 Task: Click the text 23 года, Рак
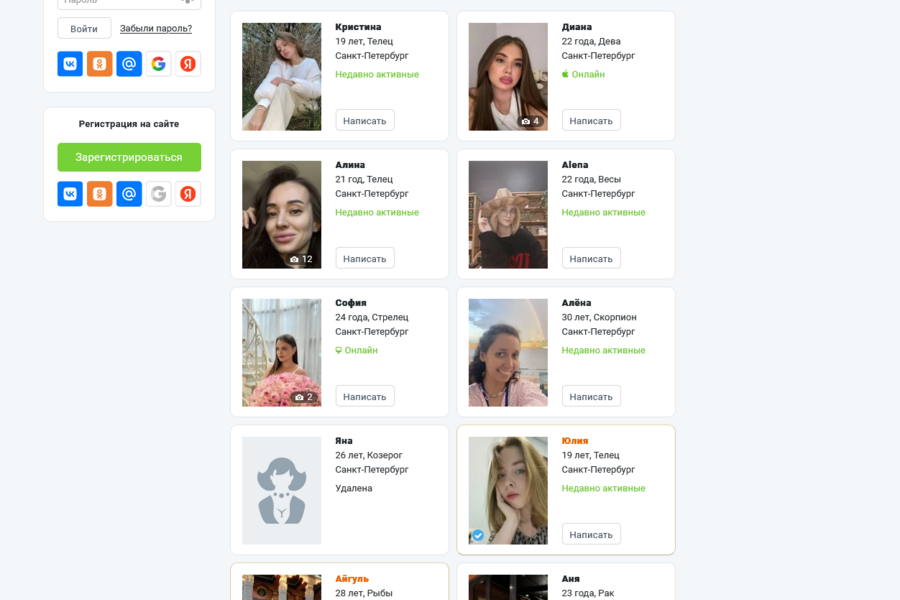(x=588, y=593)
